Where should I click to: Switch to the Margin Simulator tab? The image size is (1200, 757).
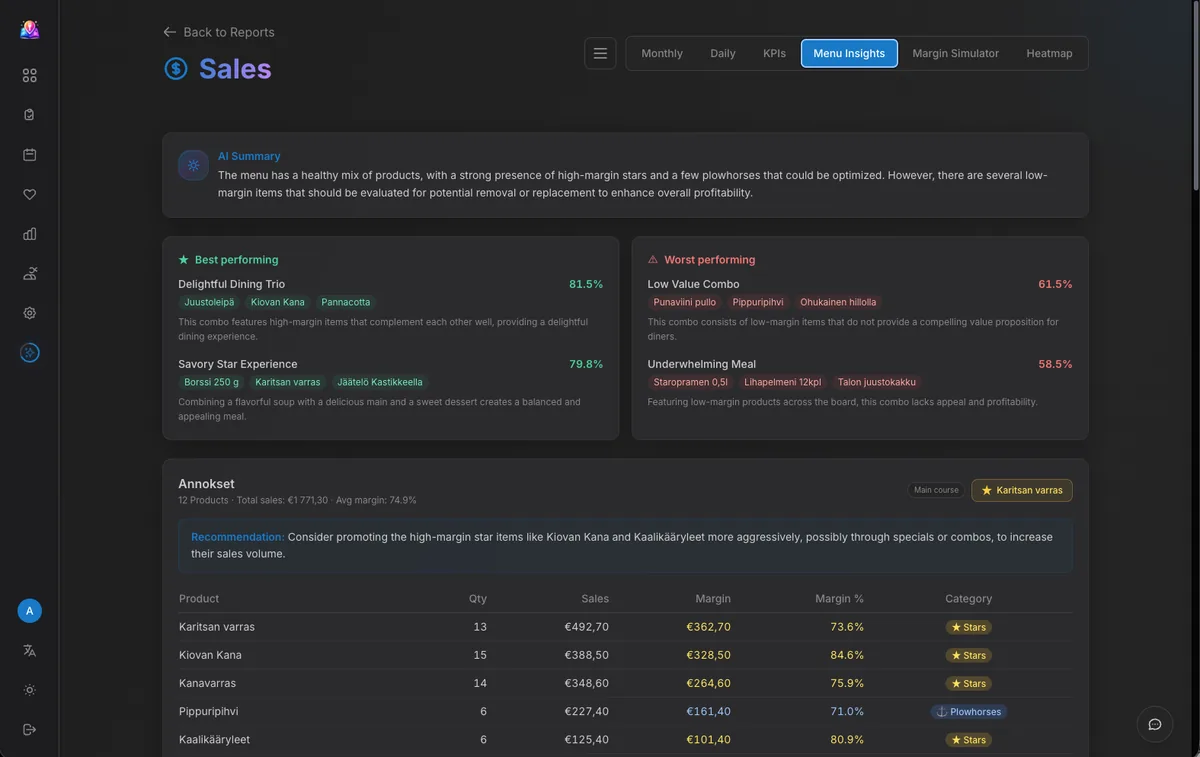(955, 53)
